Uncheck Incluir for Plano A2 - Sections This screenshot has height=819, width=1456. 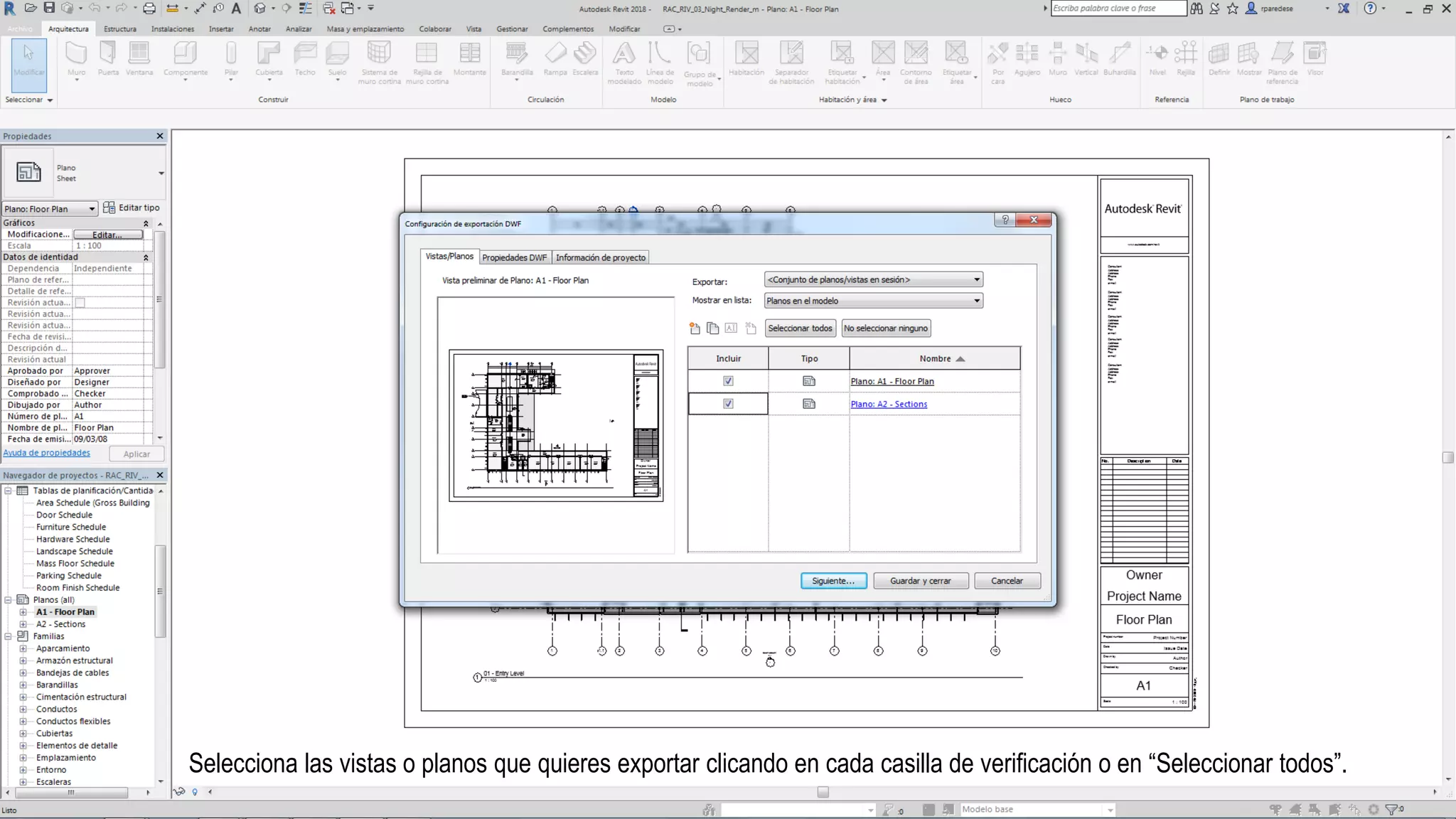click(728, 404)
